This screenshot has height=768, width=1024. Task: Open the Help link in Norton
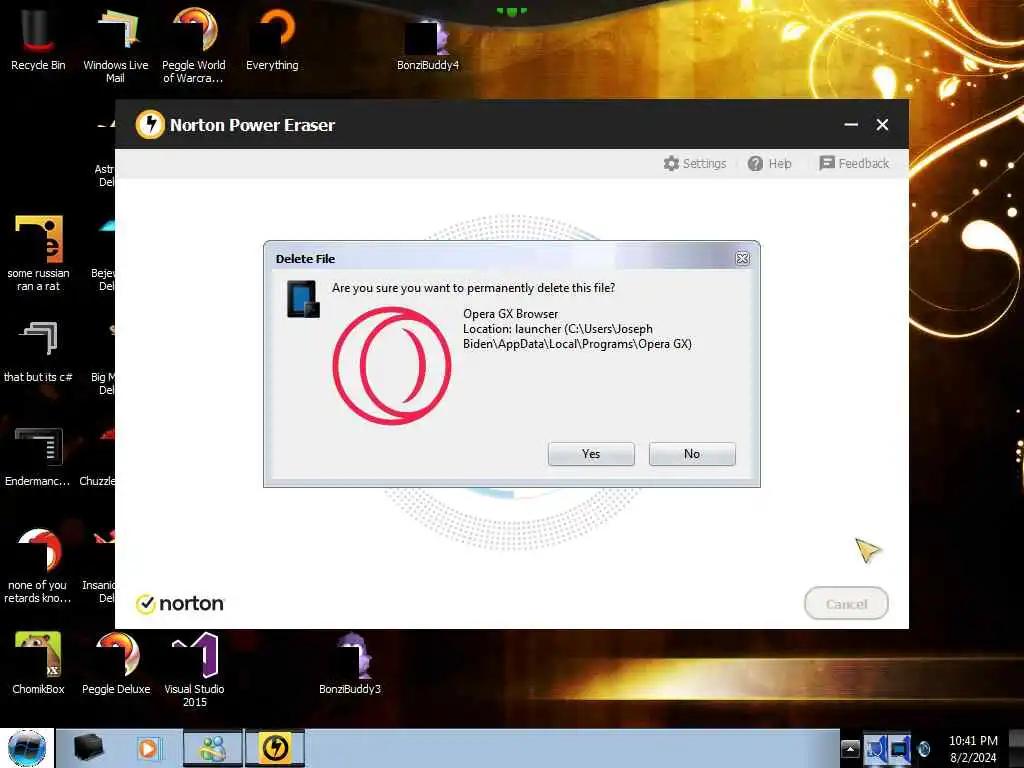(769, 163)
